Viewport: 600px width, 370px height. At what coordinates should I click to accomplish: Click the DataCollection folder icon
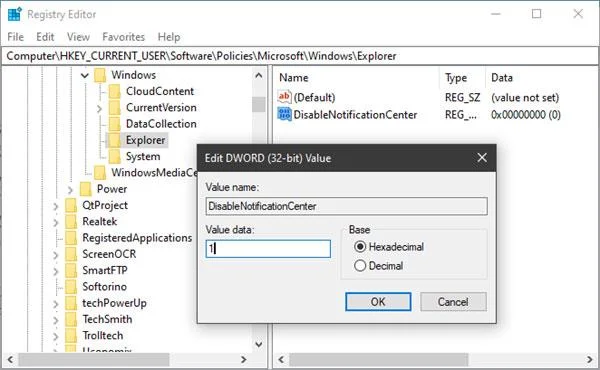click(114, 124)
